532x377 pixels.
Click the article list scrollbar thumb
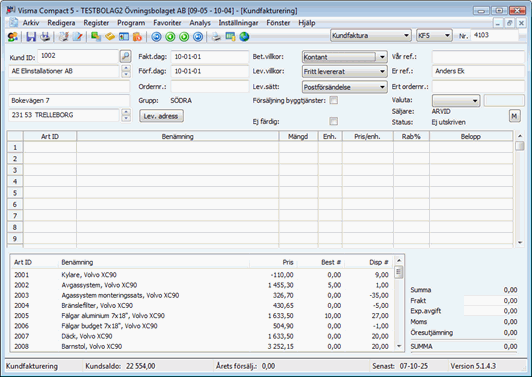coord(399,272)
